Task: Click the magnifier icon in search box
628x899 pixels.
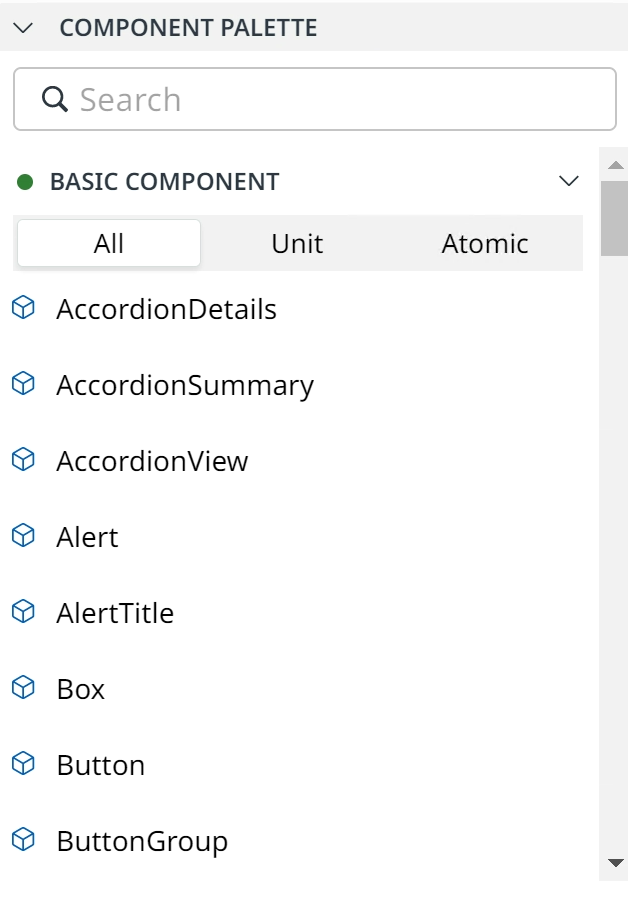Action: pyautogui.click(x=54, y=99)
